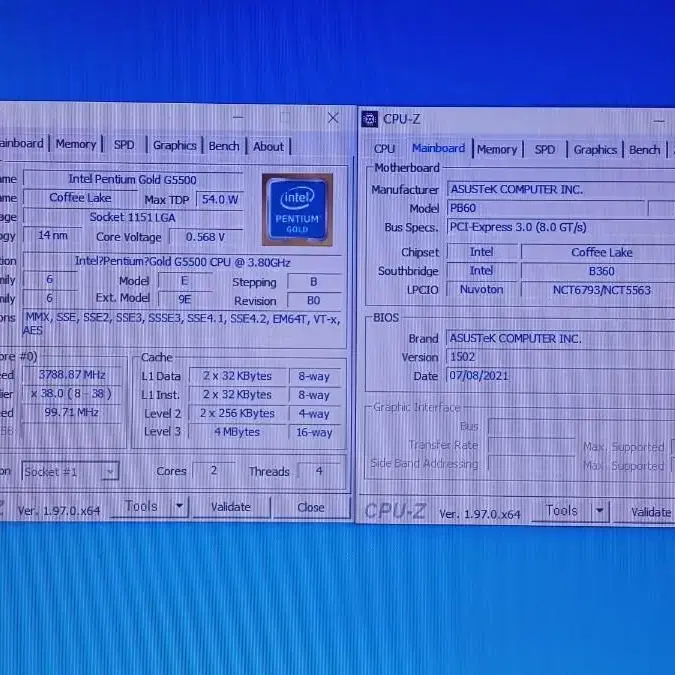The image size is (675, 675).
Task: Open About tab in left window
Action: pos(268,147)
